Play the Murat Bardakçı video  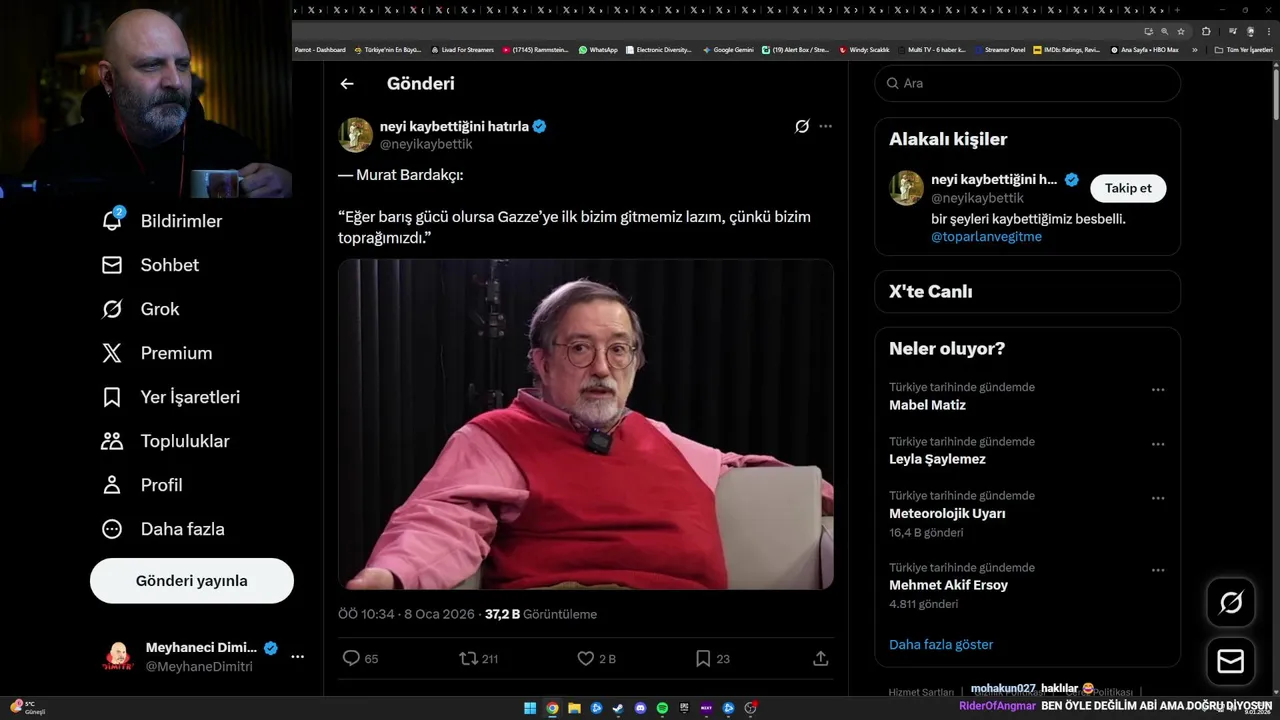click(x=585, y=424)
